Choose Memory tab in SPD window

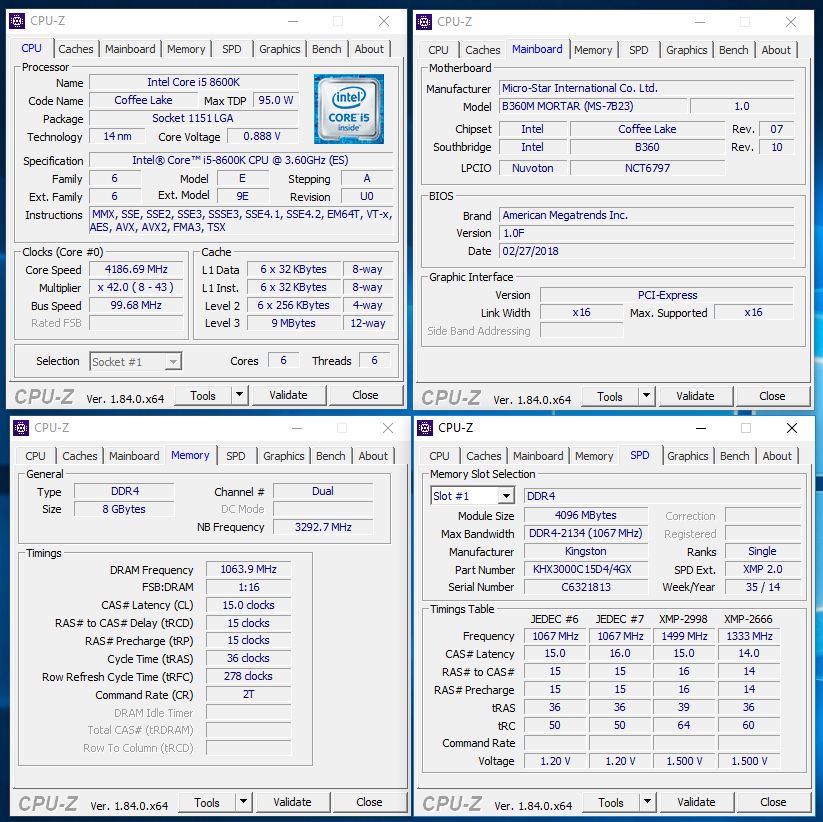click(594, 456)
